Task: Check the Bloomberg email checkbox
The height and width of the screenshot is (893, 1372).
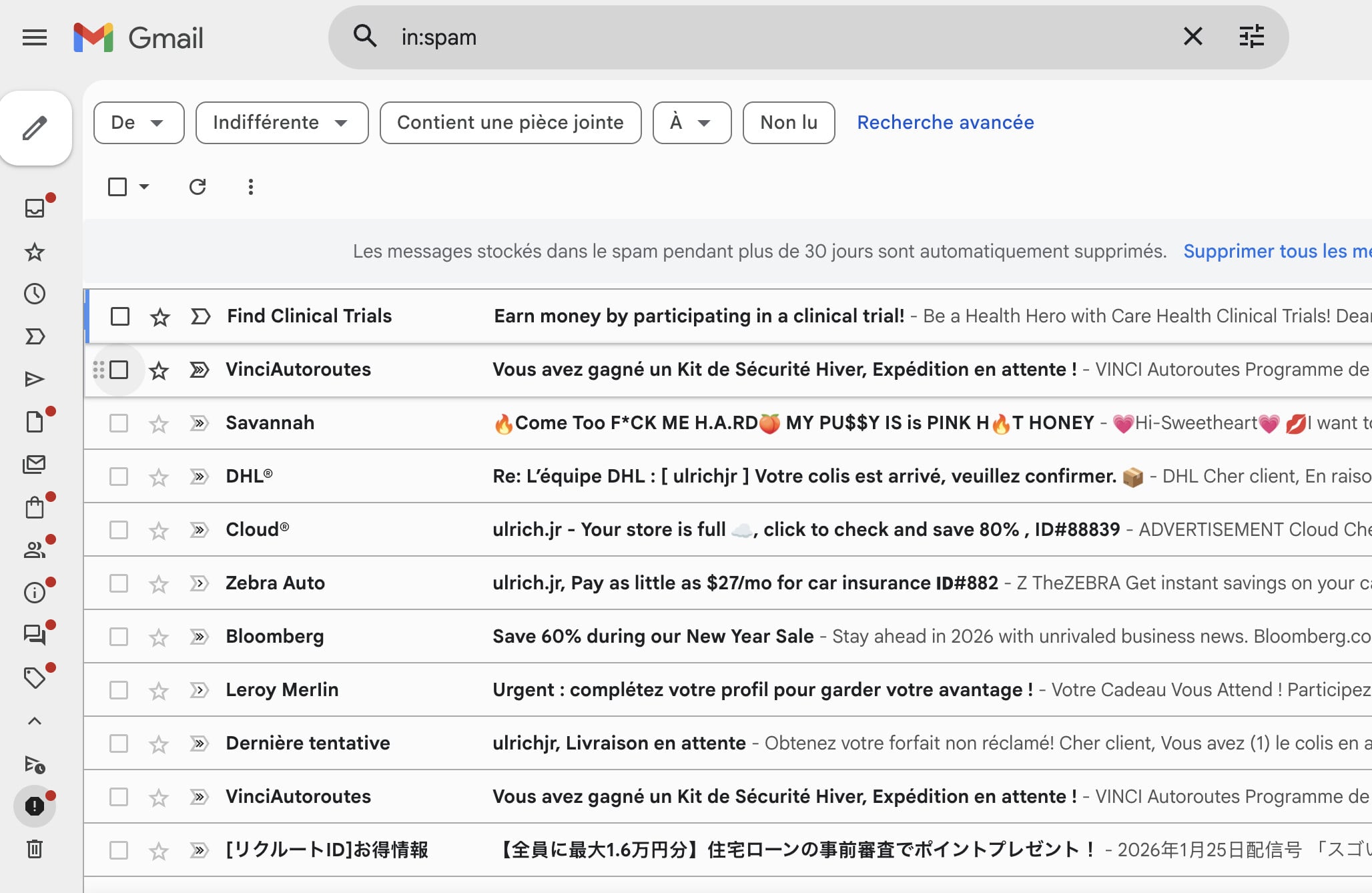Action: (x=119, y=637)
